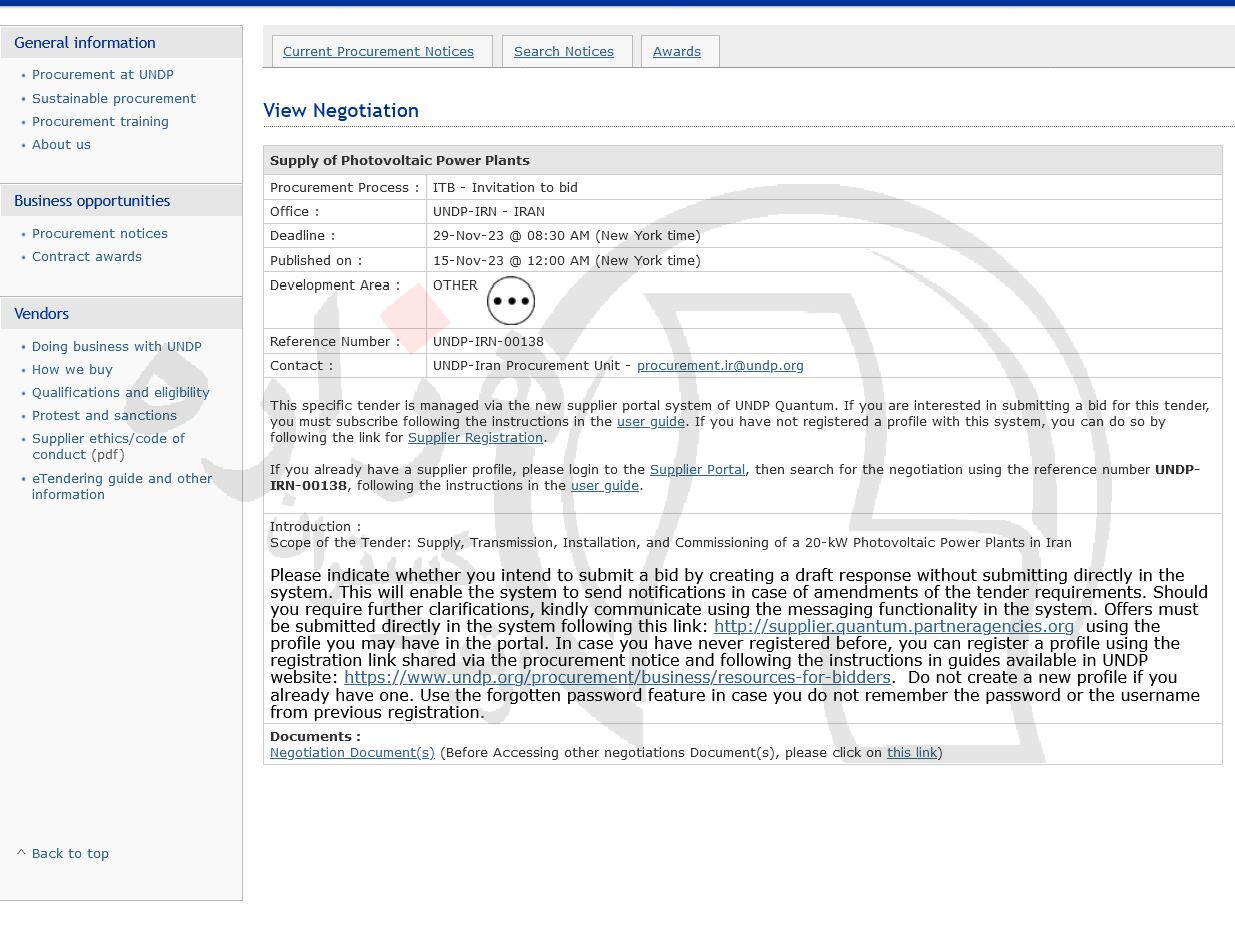Click the procurement.ir@undp.org email link
1235x947 pixels.
click(x=720, y=366)
